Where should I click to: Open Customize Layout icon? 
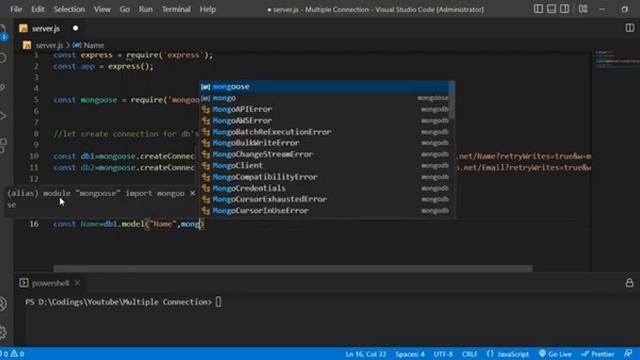[x=583, y=9]
